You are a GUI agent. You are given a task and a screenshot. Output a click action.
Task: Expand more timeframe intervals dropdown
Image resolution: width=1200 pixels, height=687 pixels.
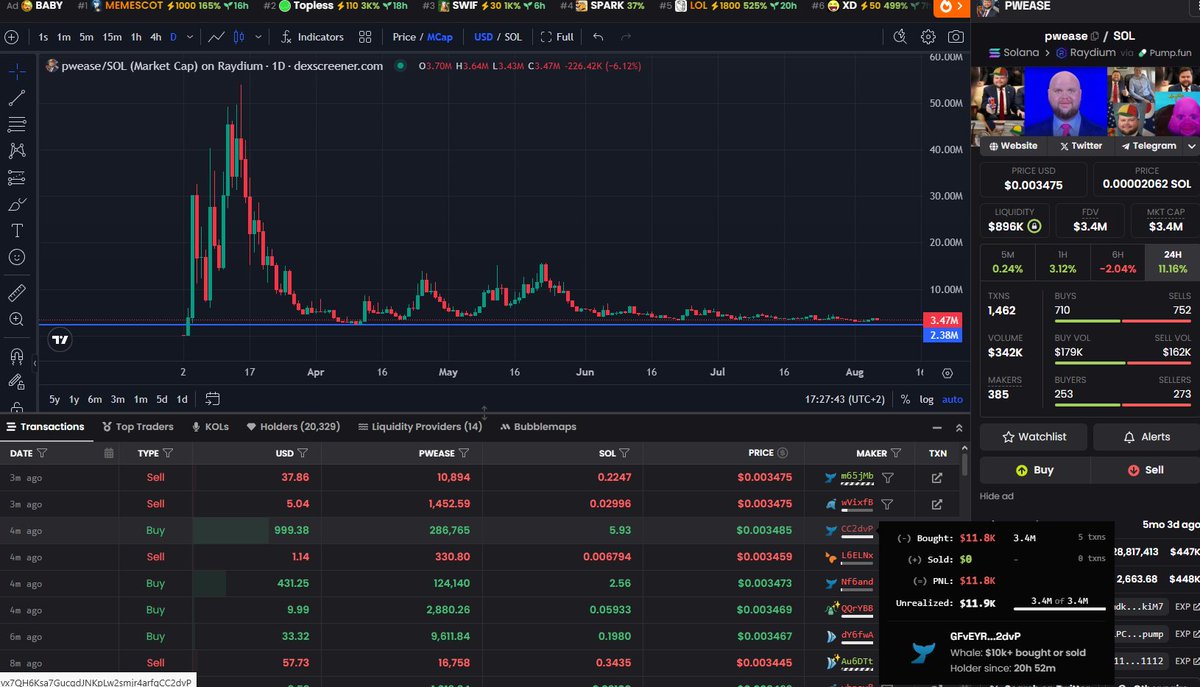click(x=190, y=37)
